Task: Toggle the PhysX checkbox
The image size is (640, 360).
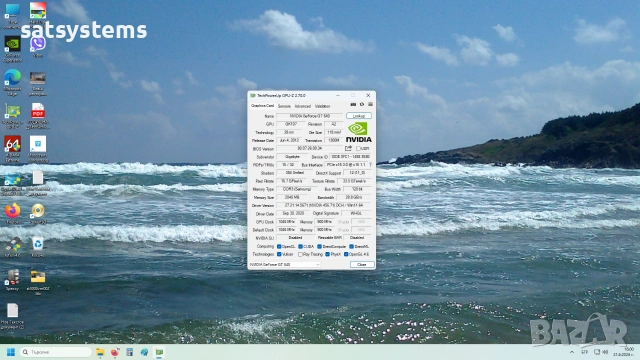Action: 327,254
